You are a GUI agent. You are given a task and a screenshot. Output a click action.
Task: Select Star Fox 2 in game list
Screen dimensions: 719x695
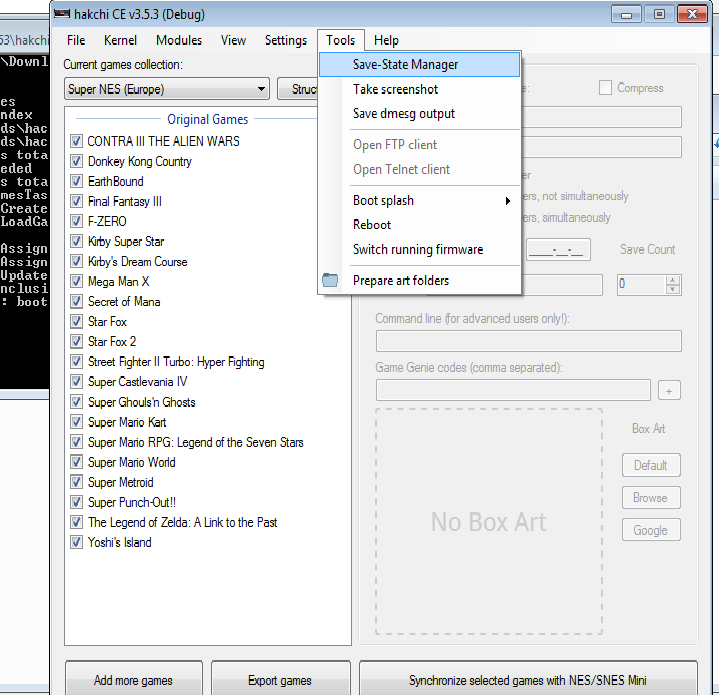pyautogui.click(x=112, y=342)
